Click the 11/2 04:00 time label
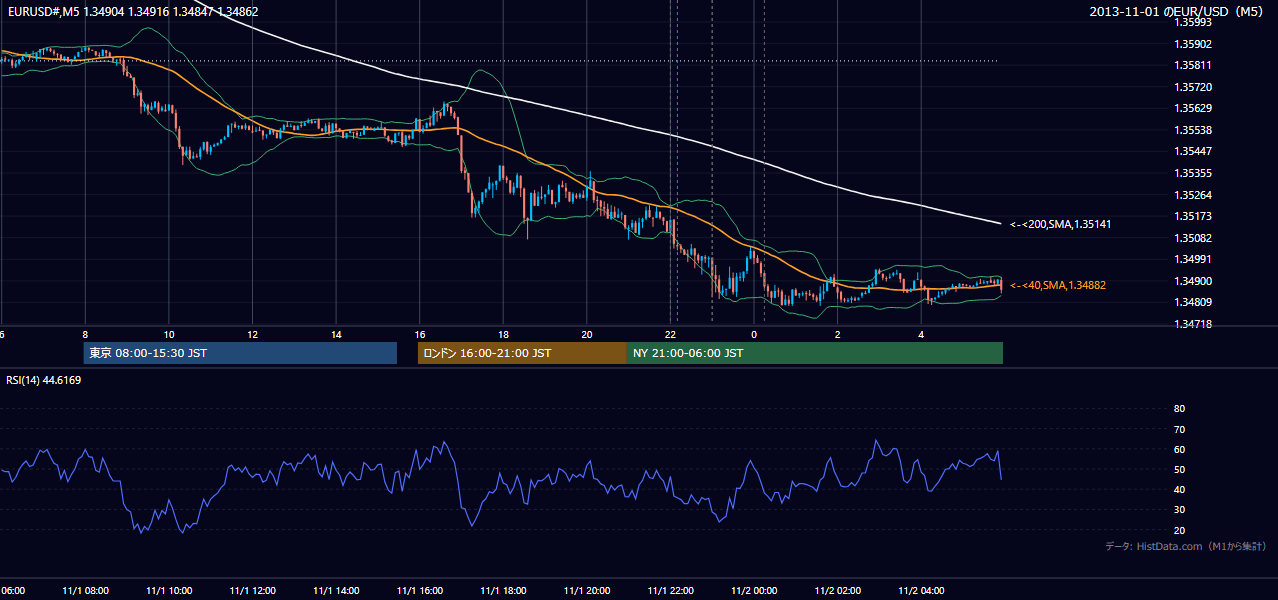 click(x=921, y=591)
